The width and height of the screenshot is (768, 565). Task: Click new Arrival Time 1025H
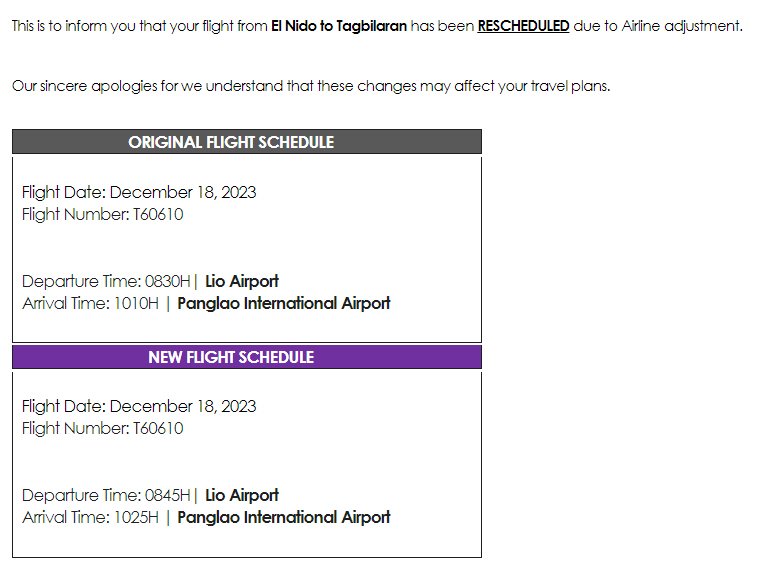[x=91, y=518]
